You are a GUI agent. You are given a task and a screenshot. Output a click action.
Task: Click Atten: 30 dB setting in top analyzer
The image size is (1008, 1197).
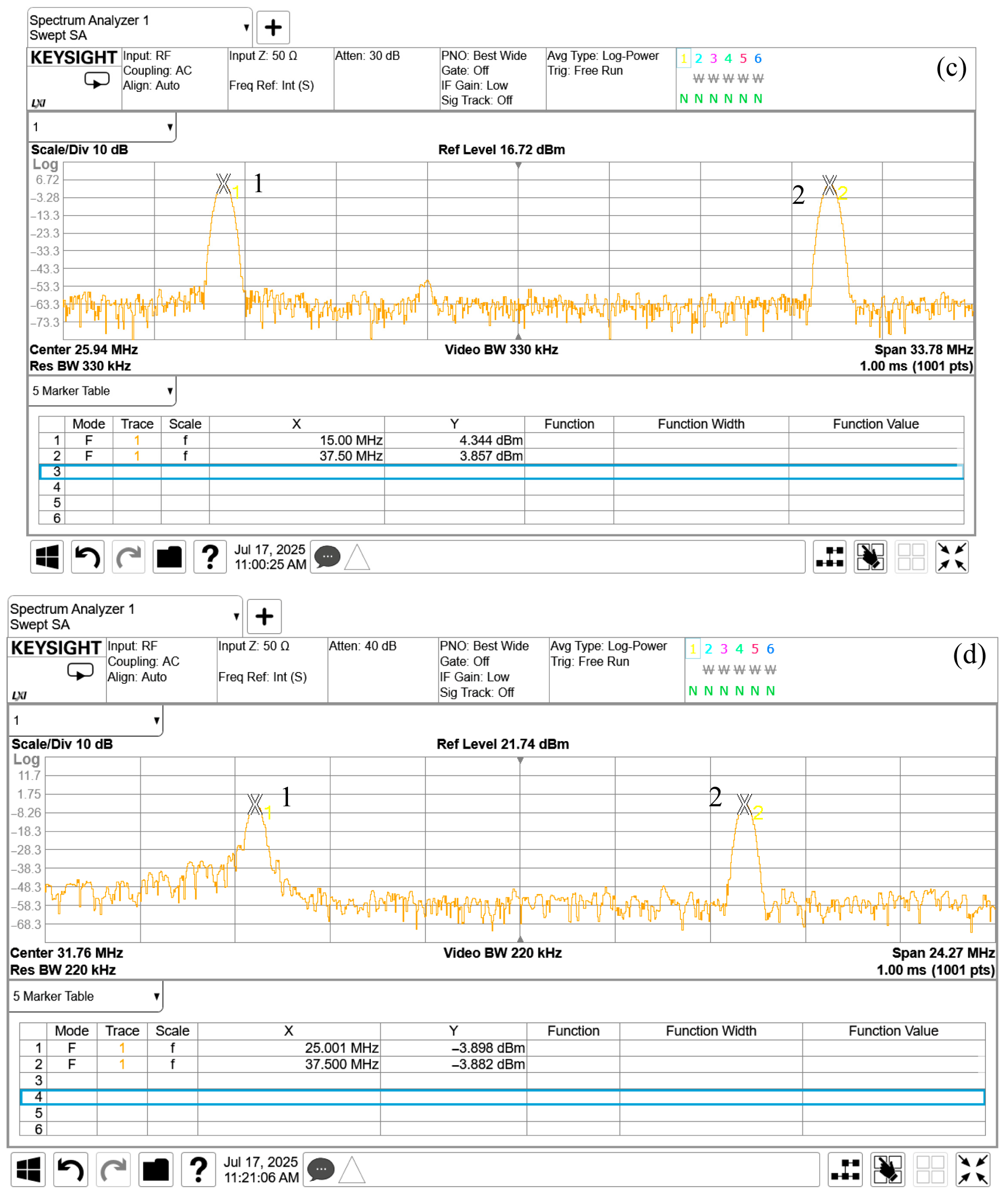367,55
